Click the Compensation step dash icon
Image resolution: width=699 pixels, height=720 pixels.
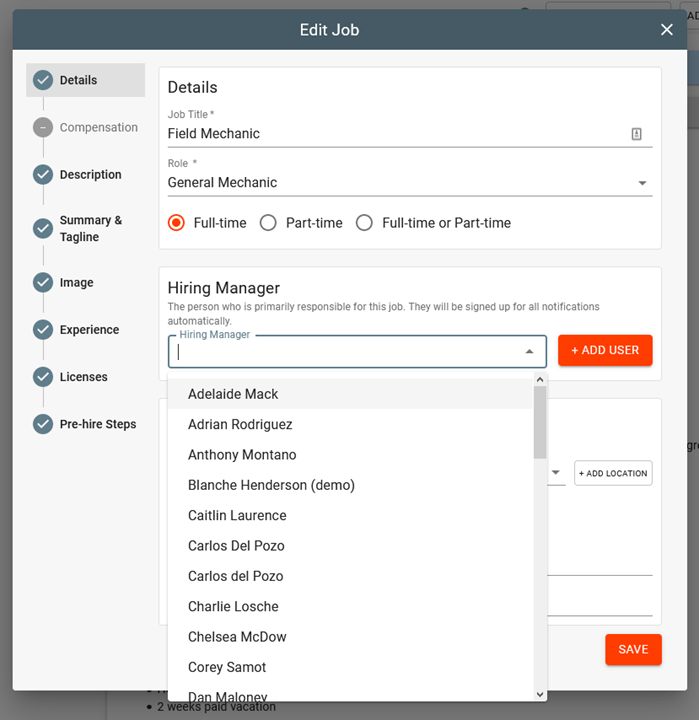click(43, 127)
